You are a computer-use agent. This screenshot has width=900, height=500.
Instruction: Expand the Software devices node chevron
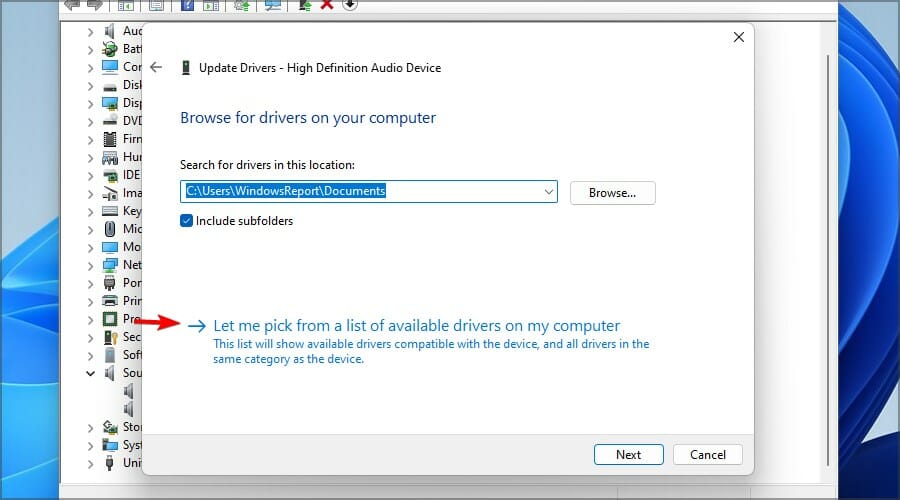[90, 355]
